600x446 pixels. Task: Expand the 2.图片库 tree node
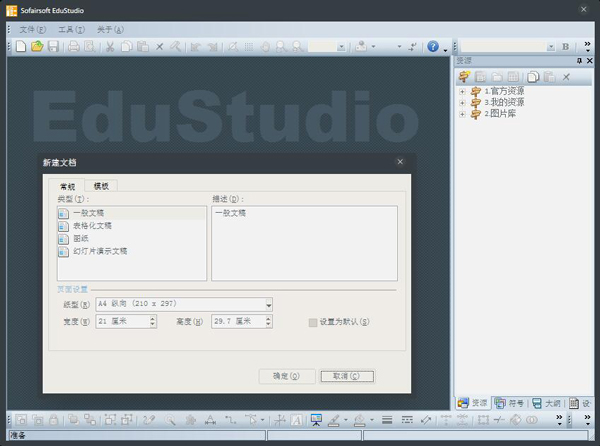462,114
